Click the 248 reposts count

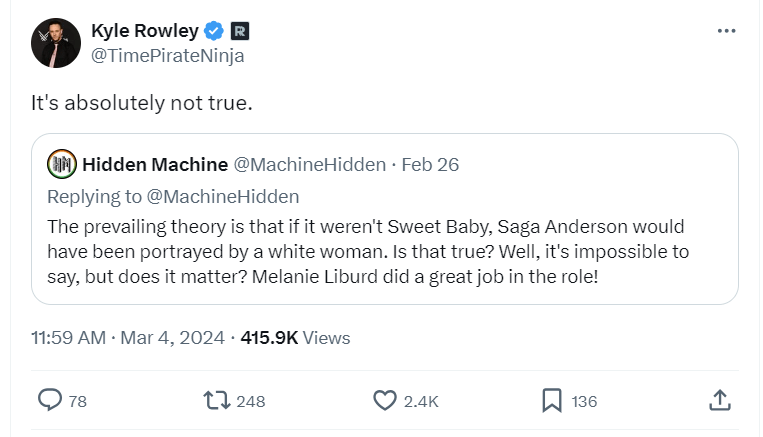(251, 401)
